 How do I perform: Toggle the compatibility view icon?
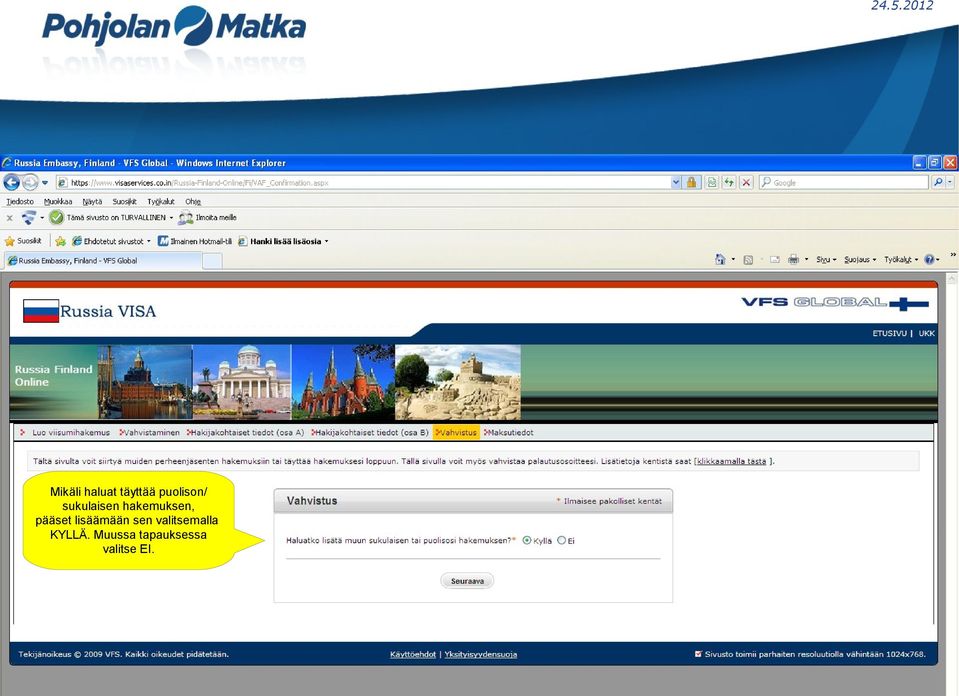(x=712, y=182)
